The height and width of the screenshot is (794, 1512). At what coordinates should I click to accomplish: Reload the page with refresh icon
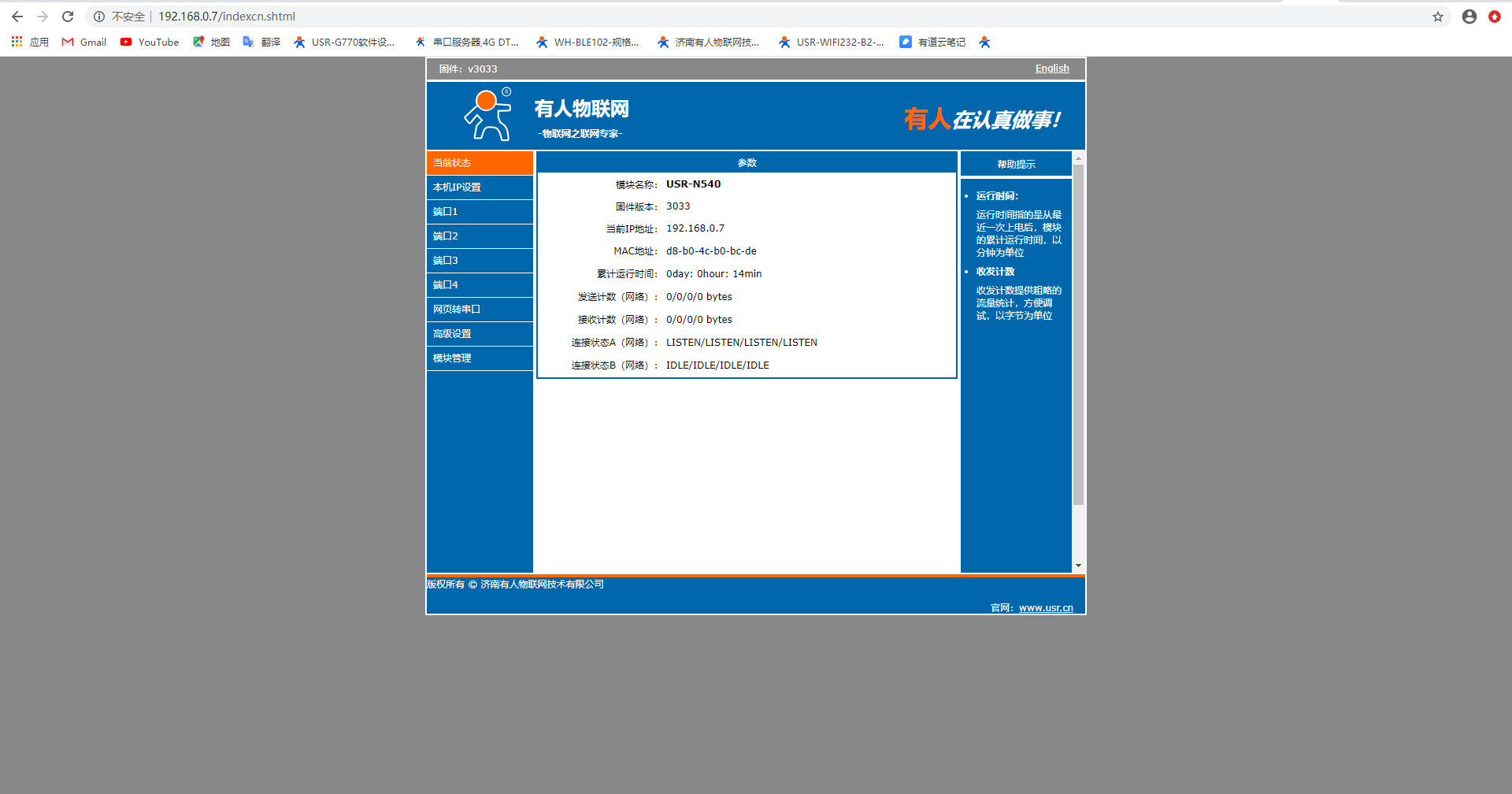(68, 17)
